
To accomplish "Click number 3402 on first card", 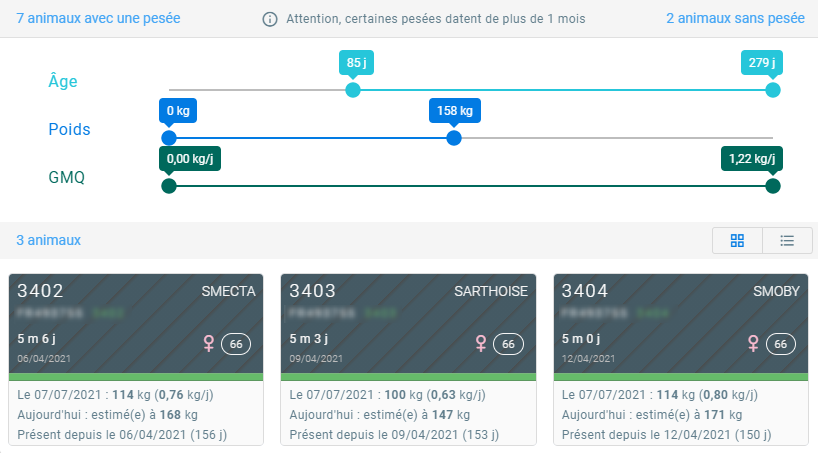I will pos(40,291).
